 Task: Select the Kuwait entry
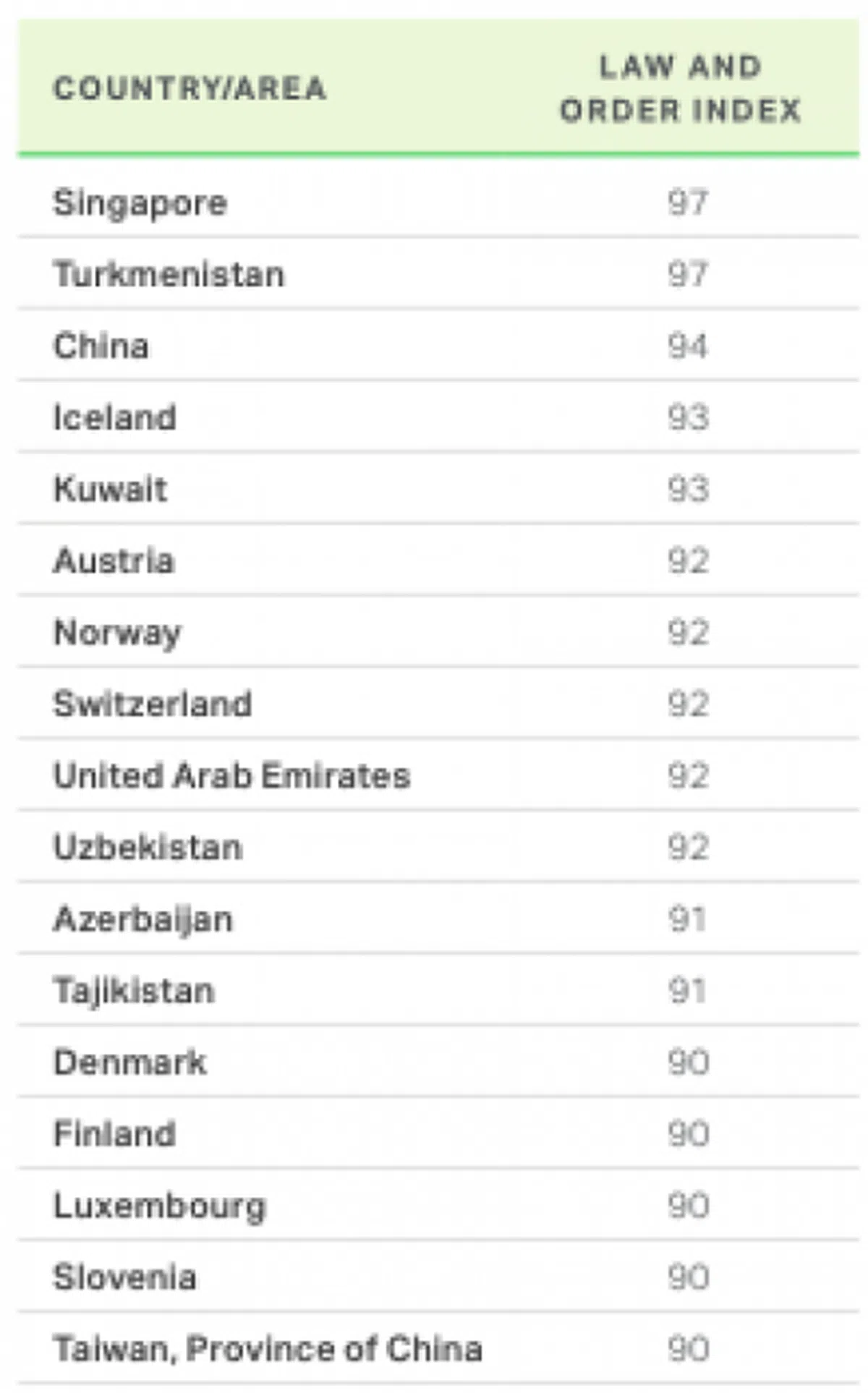[111, 489]
